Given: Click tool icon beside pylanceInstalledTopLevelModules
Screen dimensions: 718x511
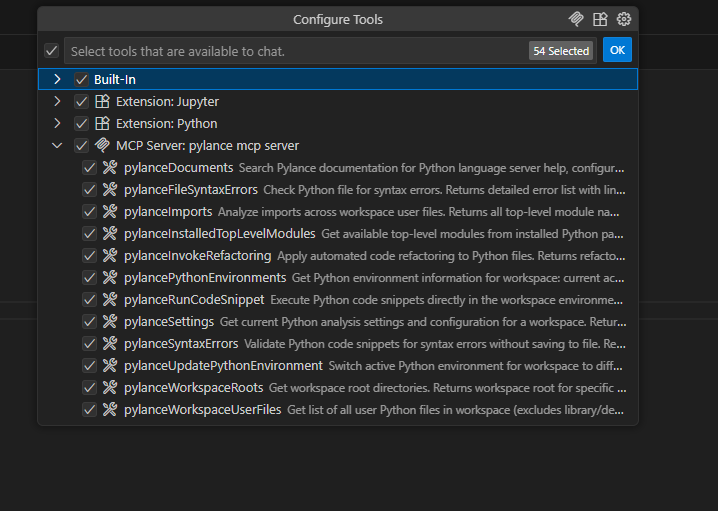Looking at the screenshot, I should pyautogui.click(x=110, y=234).
